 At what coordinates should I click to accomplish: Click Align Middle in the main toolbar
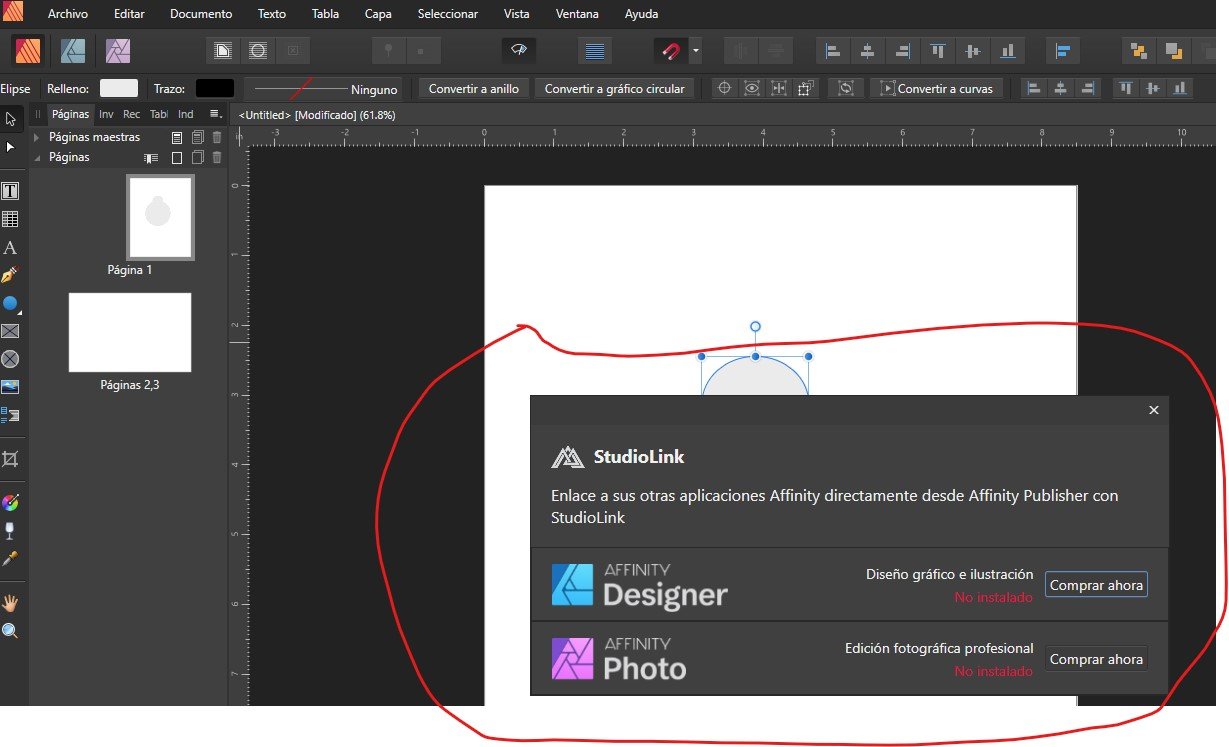point(973,51)
